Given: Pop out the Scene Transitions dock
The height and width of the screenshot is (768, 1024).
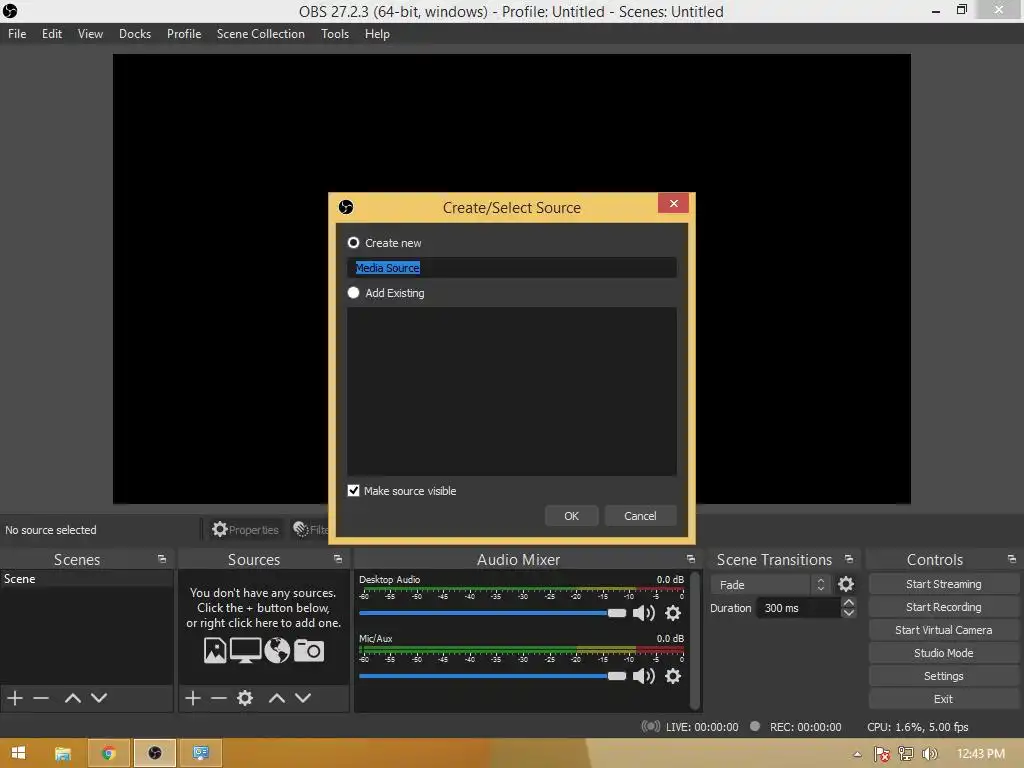Looking at the screenshot, I should point(848,560).
